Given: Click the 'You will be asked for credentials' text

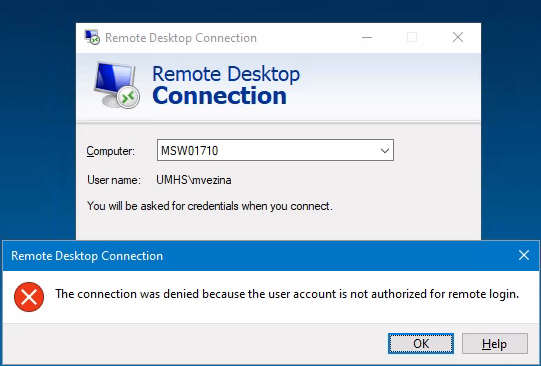Looking at the screenshot, I should pyautogui.click(x=210, y=206).
